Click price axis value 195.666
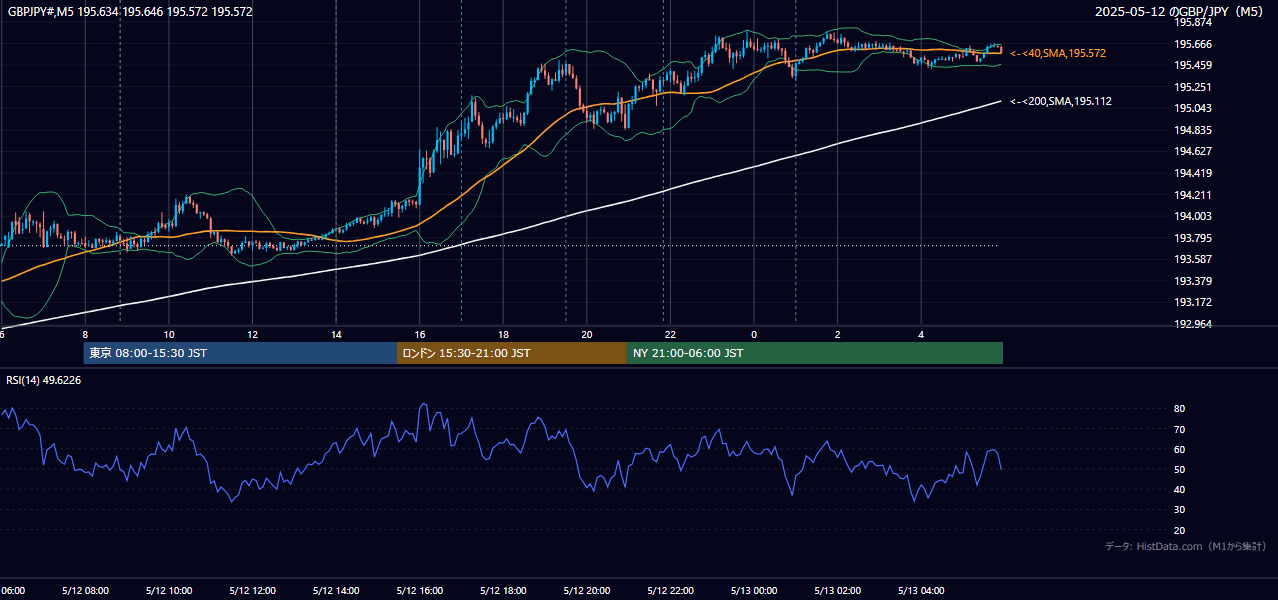The width and height of the screenshot is (1278, 600). click(1193, 44)
